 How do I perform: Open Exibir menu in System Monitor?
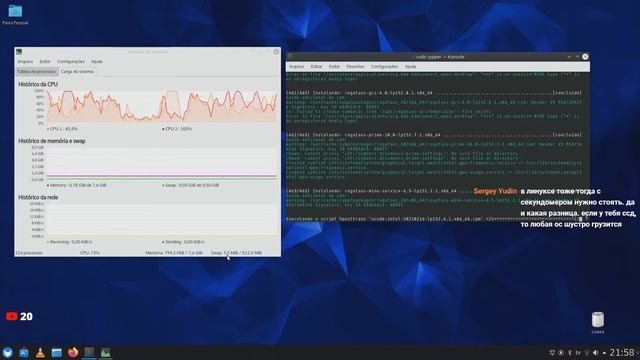pyautogui.click(x=45, y=62)
